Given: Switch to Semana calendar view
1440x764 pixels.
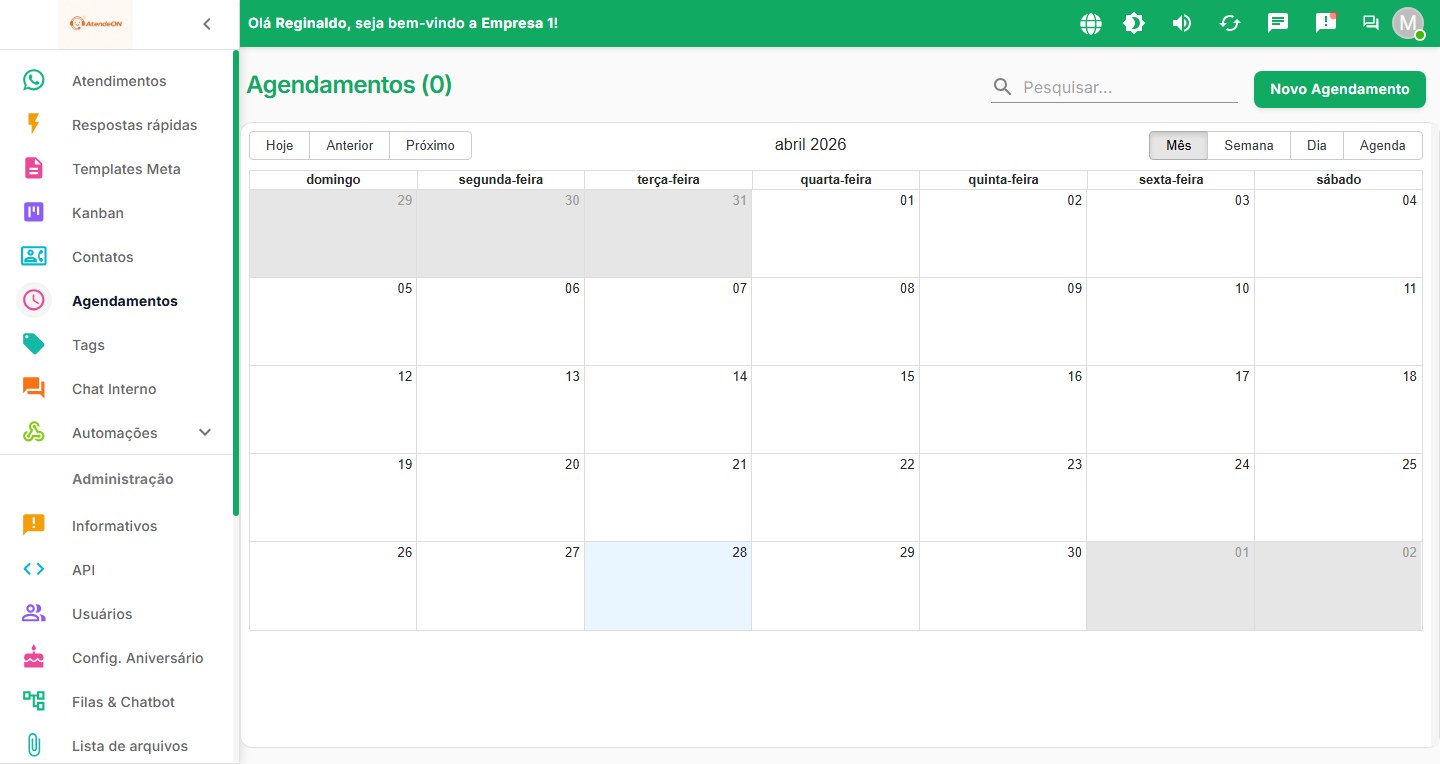Looking at the screenshot, I should (x=1249, y=145).
